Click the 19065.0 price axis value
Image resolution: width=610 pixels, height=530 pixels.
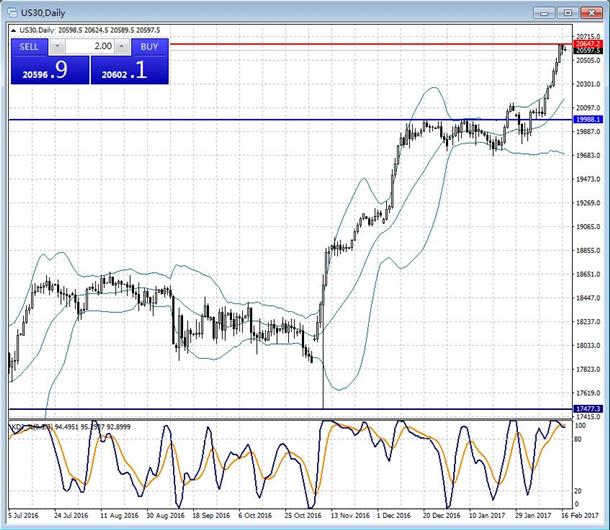[x=588, y=226]
